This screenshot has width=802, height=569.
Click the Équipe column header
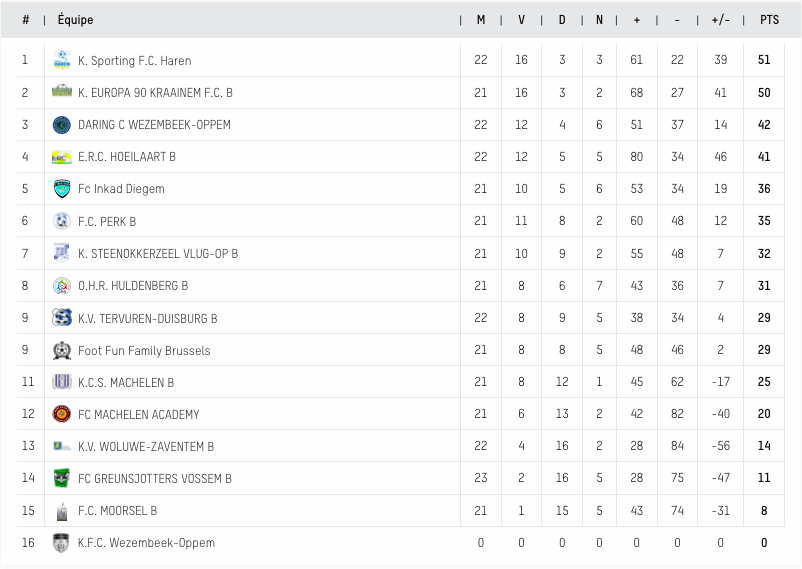click(75, 20)
